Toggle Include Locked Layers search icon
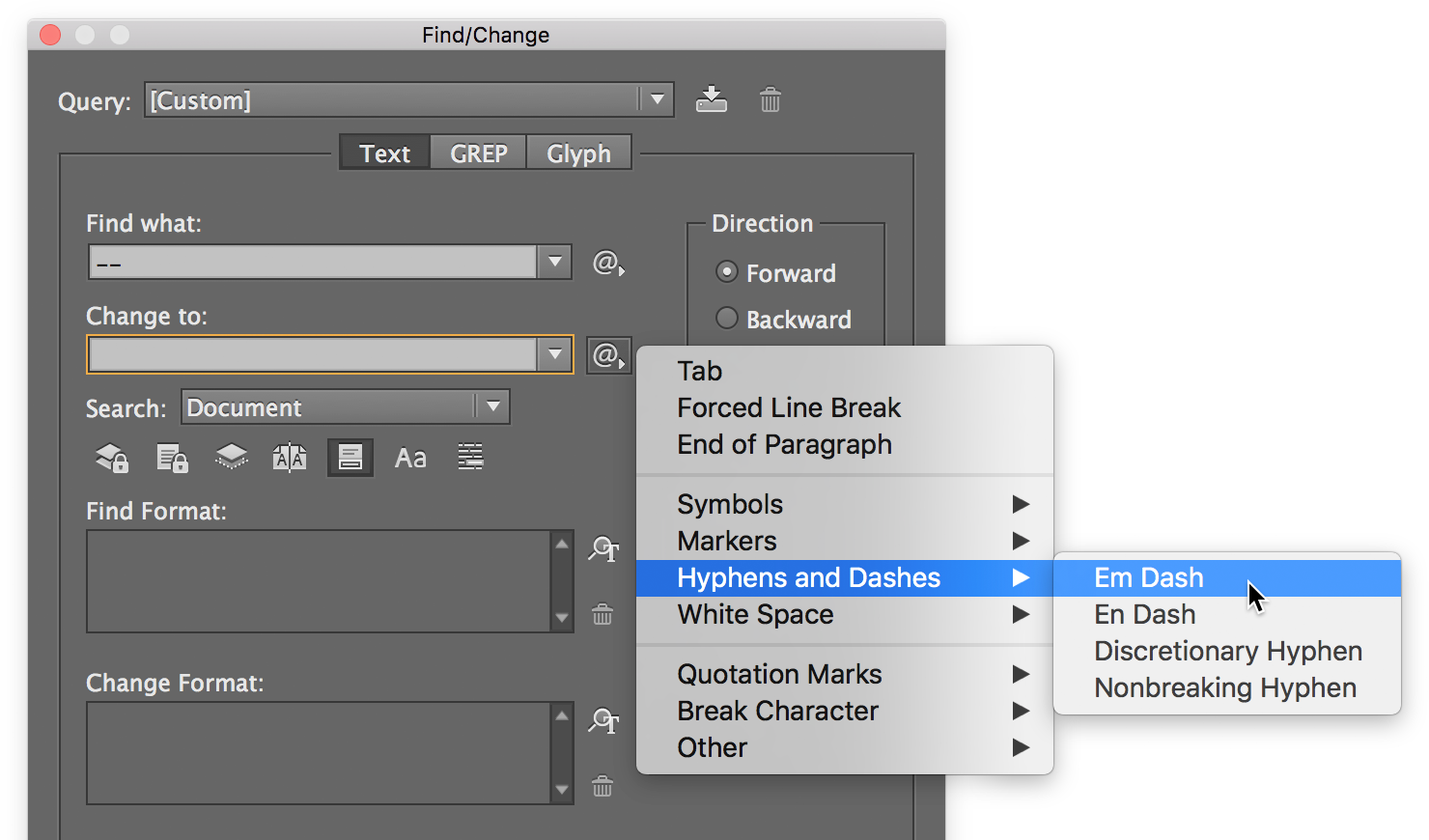Screen dimensions: 1429x840 tap(112, 458)
